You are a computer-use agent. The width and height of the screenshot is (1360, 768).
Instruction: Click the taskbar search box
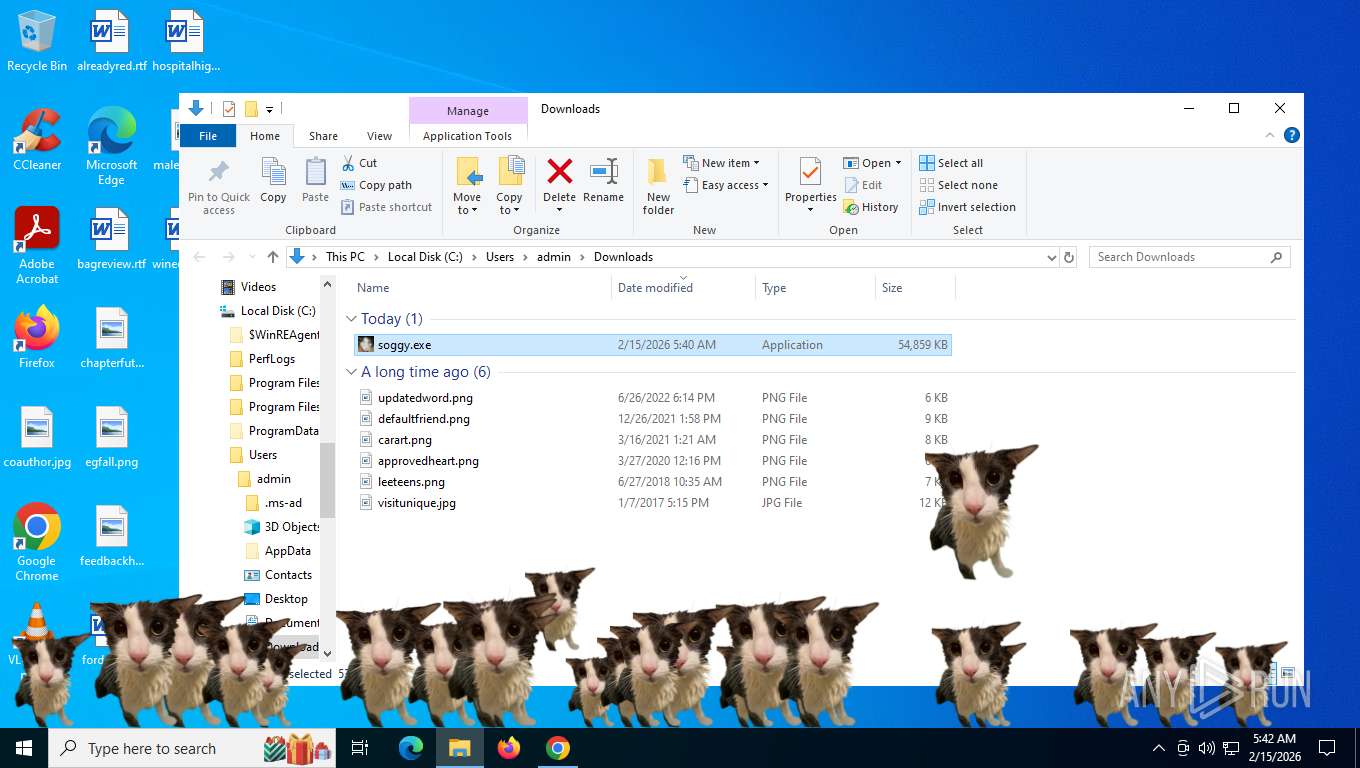pos(192,748)
